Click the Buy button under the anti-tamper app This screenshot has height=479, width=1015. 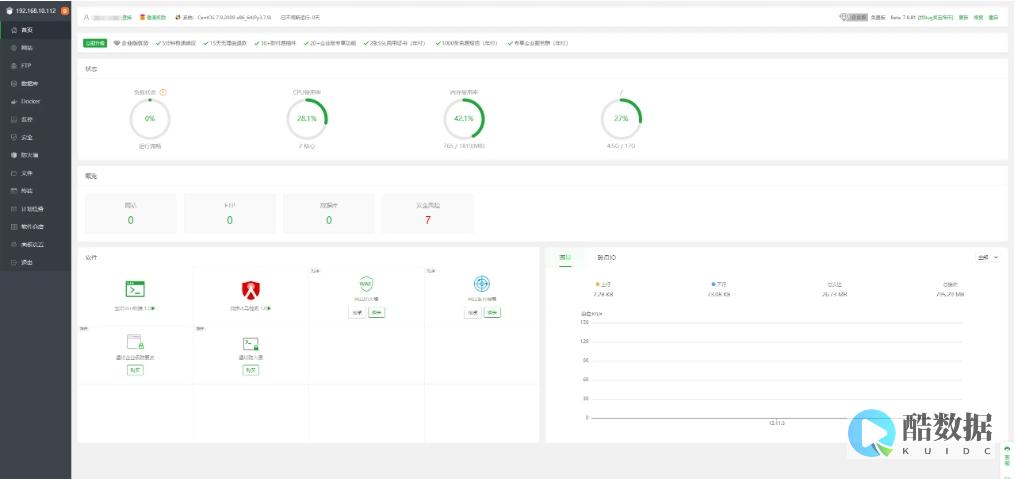point(135,370)
